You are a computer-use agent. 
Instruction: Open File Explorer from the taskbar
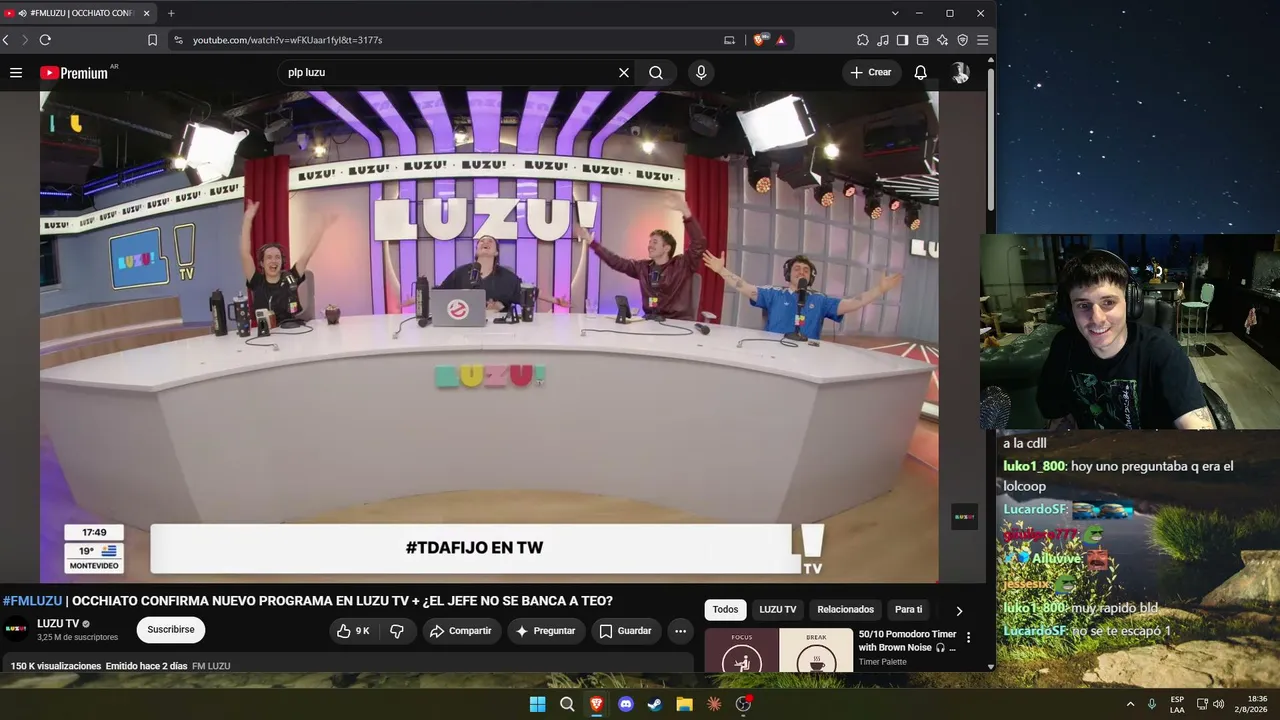click(684, 704)
